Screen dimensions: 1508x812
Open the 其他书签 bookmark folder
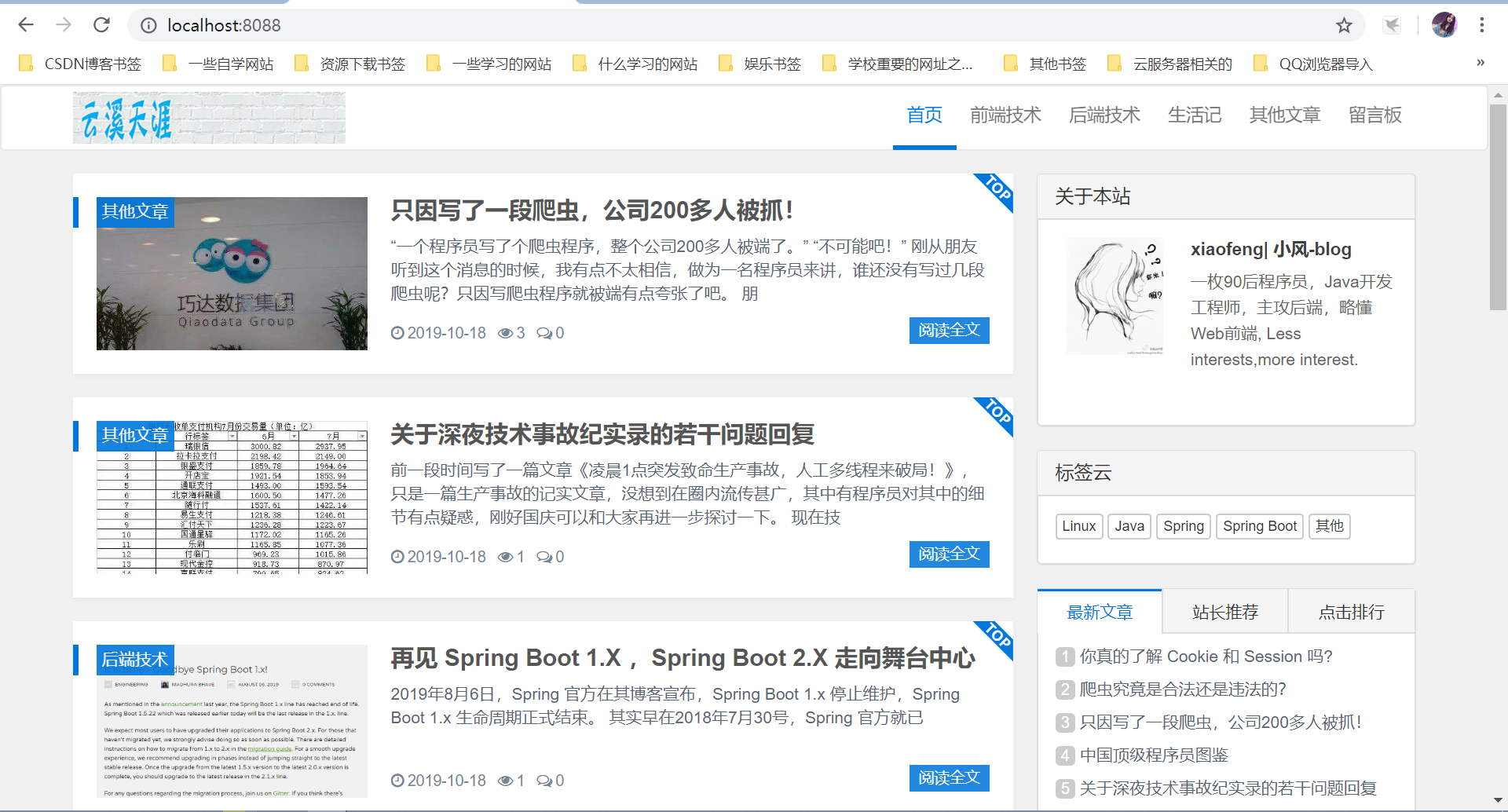point(1045,64)
